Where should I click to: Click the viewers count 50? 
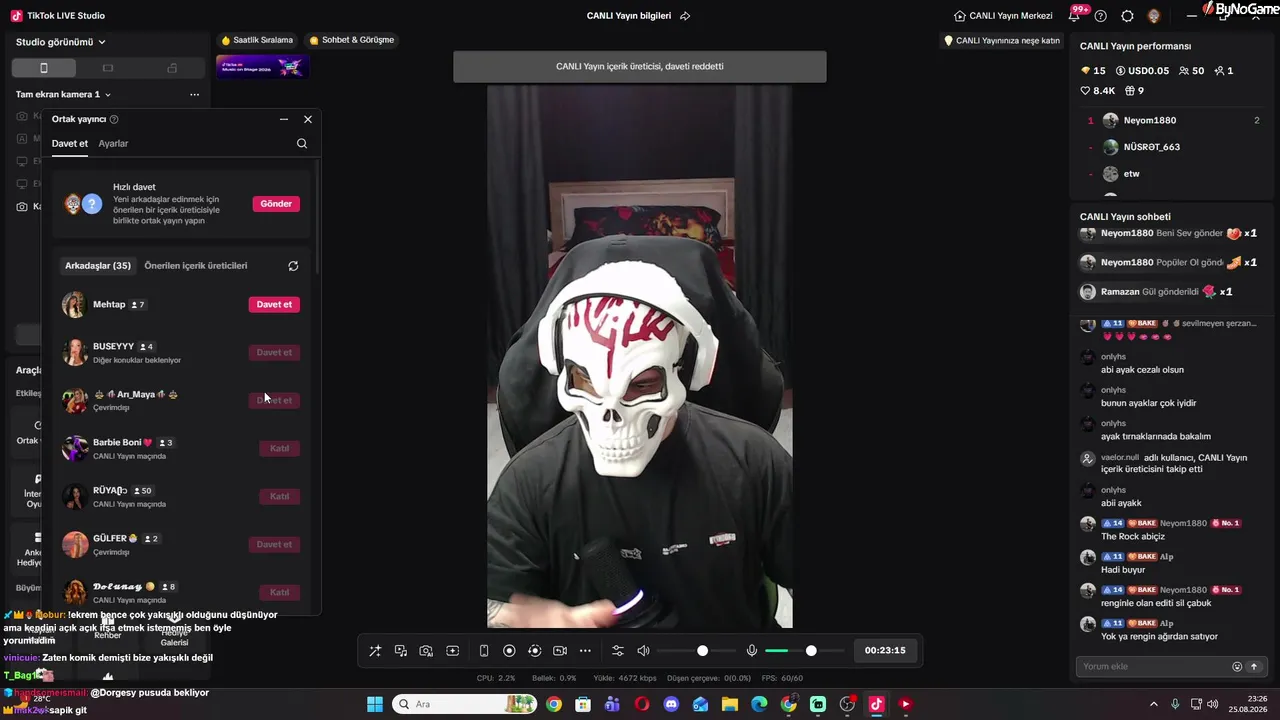(1192, 71)
